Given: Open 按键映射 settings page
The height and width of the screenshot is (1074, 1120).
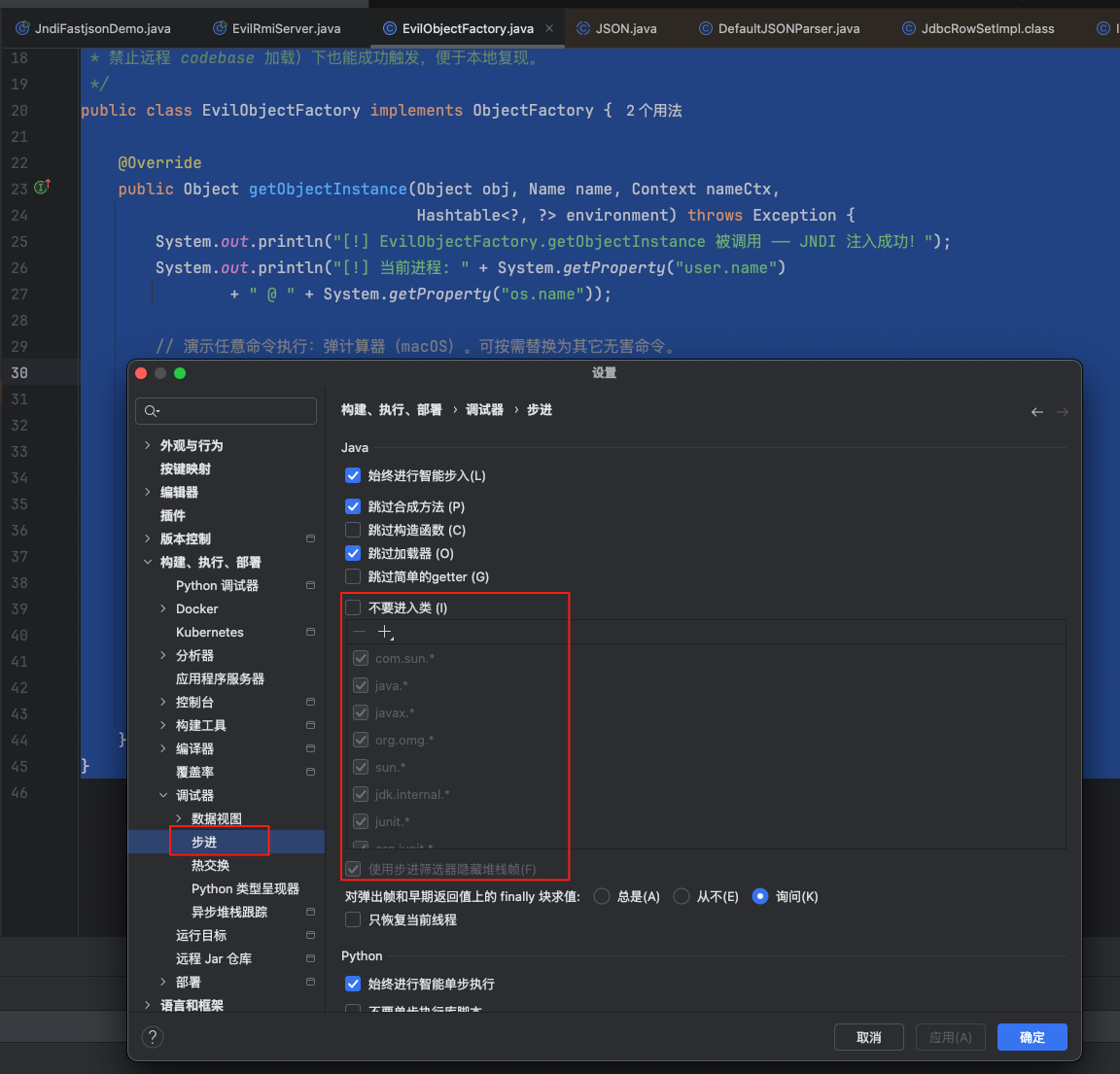Looking at the screenshot, I should click(x=186, y=469).
